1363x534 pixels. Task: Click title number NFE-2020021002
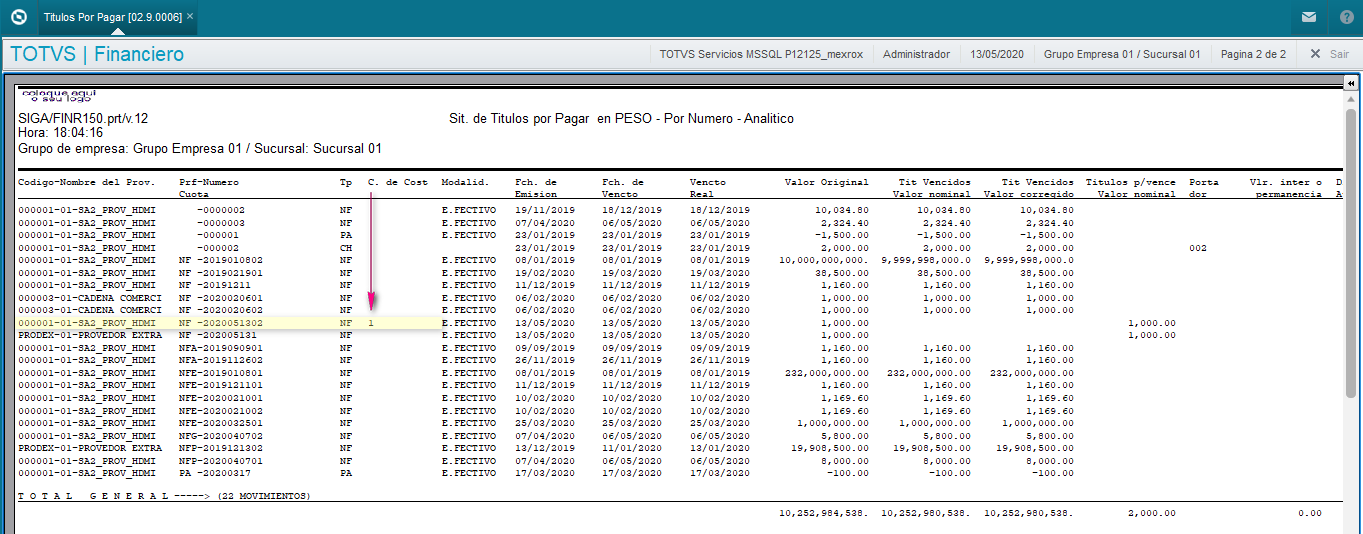[220, 410]
